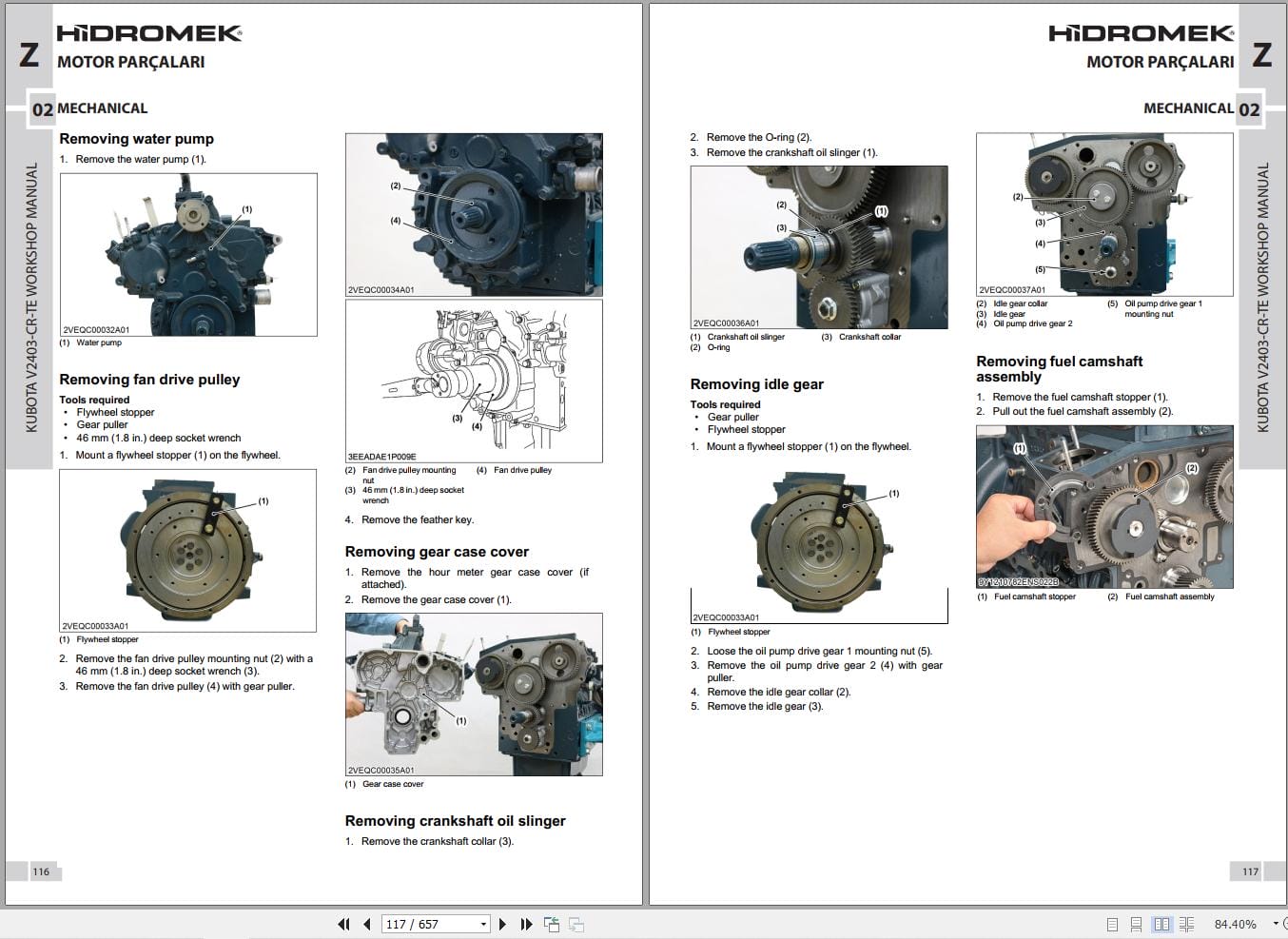Viewport: 1288px width, 939px height.
Task: Switch to continuous page view
Action: point(1136,924)
